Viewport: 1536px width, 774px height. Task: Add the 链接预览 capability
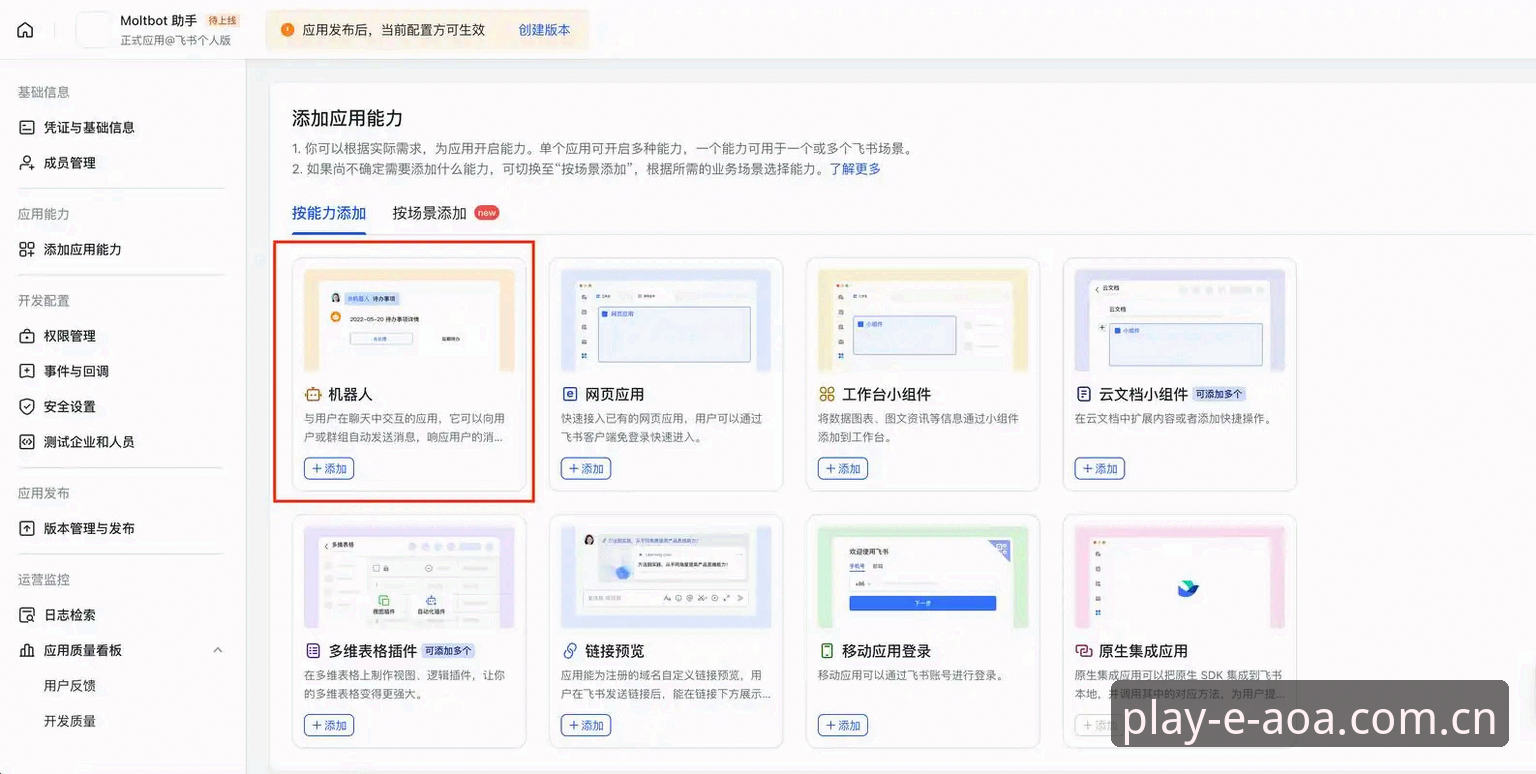point(586,725)
